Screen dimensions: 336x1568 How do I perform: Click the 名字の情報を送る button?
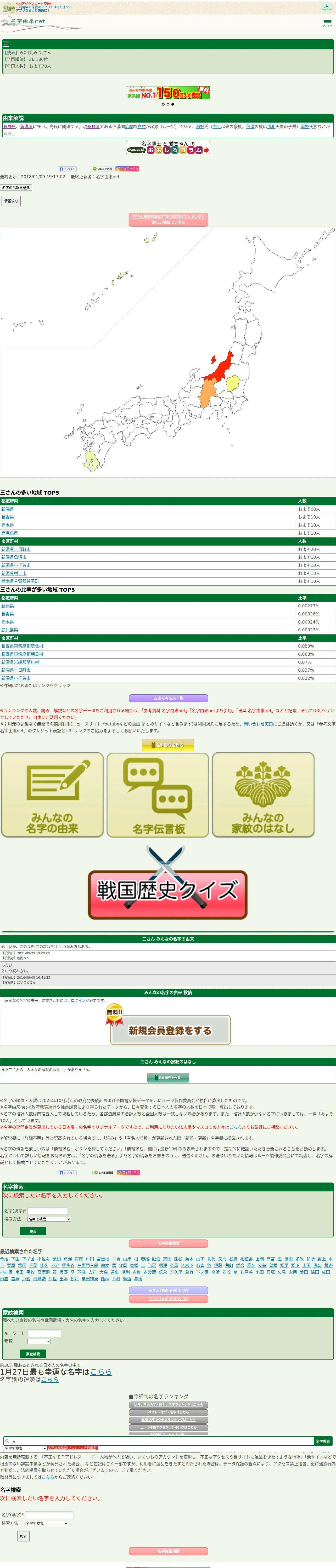tap(16, 187)
